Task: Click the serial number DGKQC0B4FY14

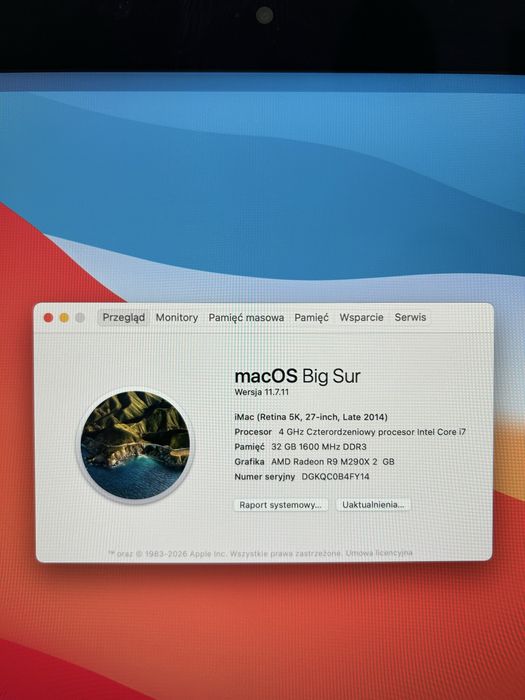Action: coord(335,477)
